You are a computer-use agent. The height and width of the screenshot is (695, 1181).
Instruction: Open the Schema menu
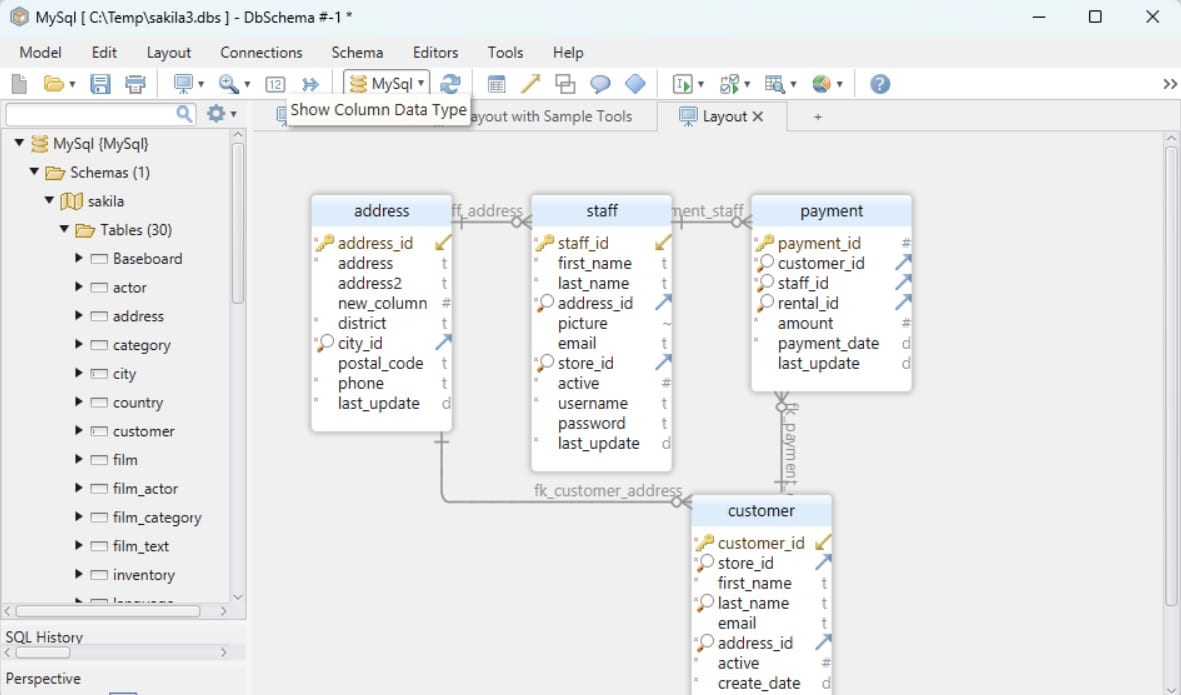pos(357,53)
